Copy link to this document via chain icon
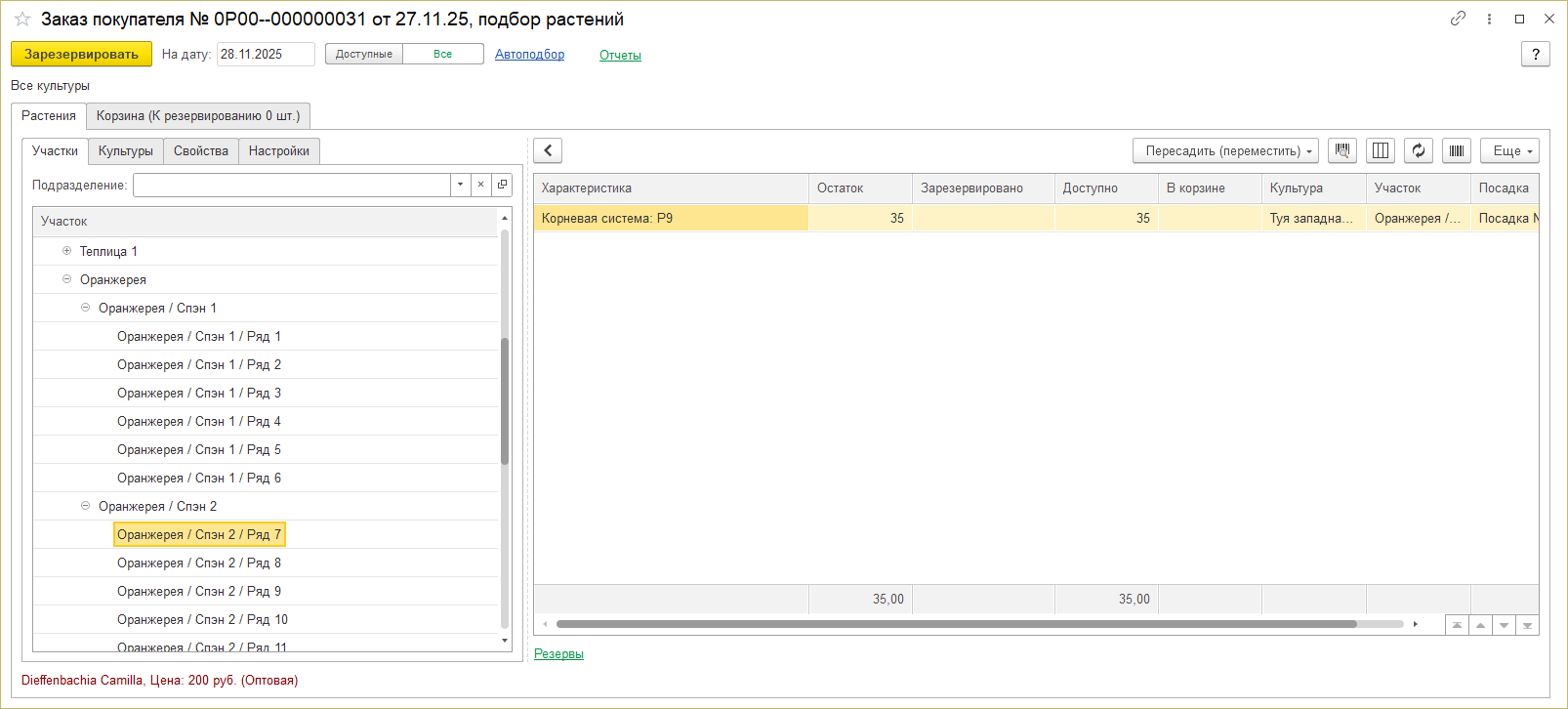 tap(1458, 19)
